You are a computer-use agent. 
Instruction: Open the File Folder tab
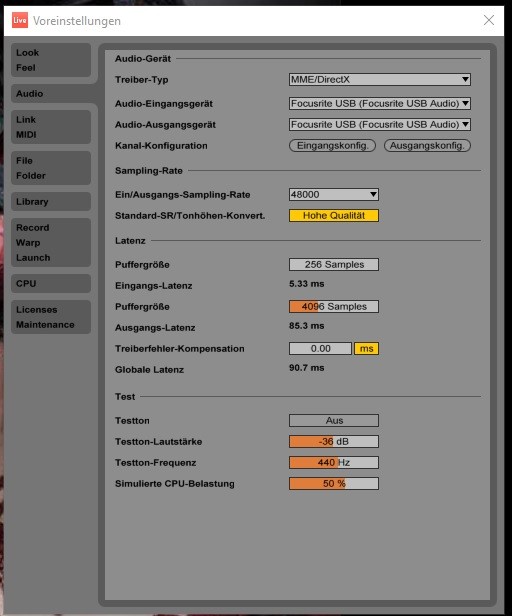[x=51, y=168]
